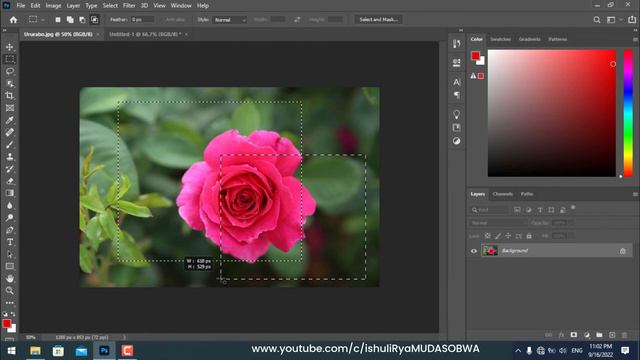This screenshot has width=640, height=360.
Task: Create a new group folder in Layers footer
Action: [599, 335]
